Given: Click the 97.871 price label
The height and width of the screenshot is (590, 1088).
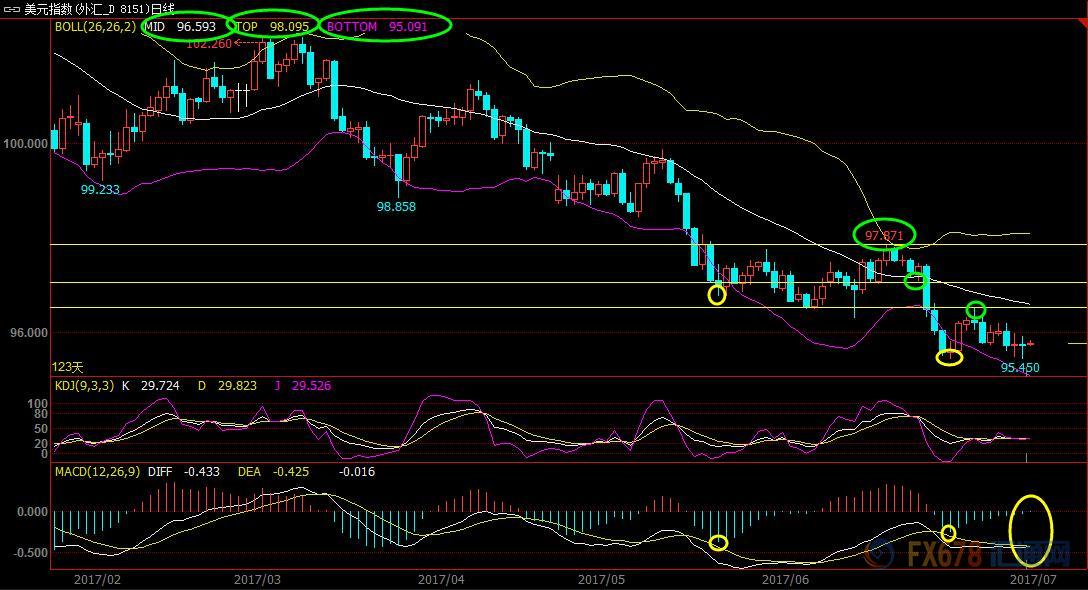Looking at the screenshot, I should click(x=884, y=235).
